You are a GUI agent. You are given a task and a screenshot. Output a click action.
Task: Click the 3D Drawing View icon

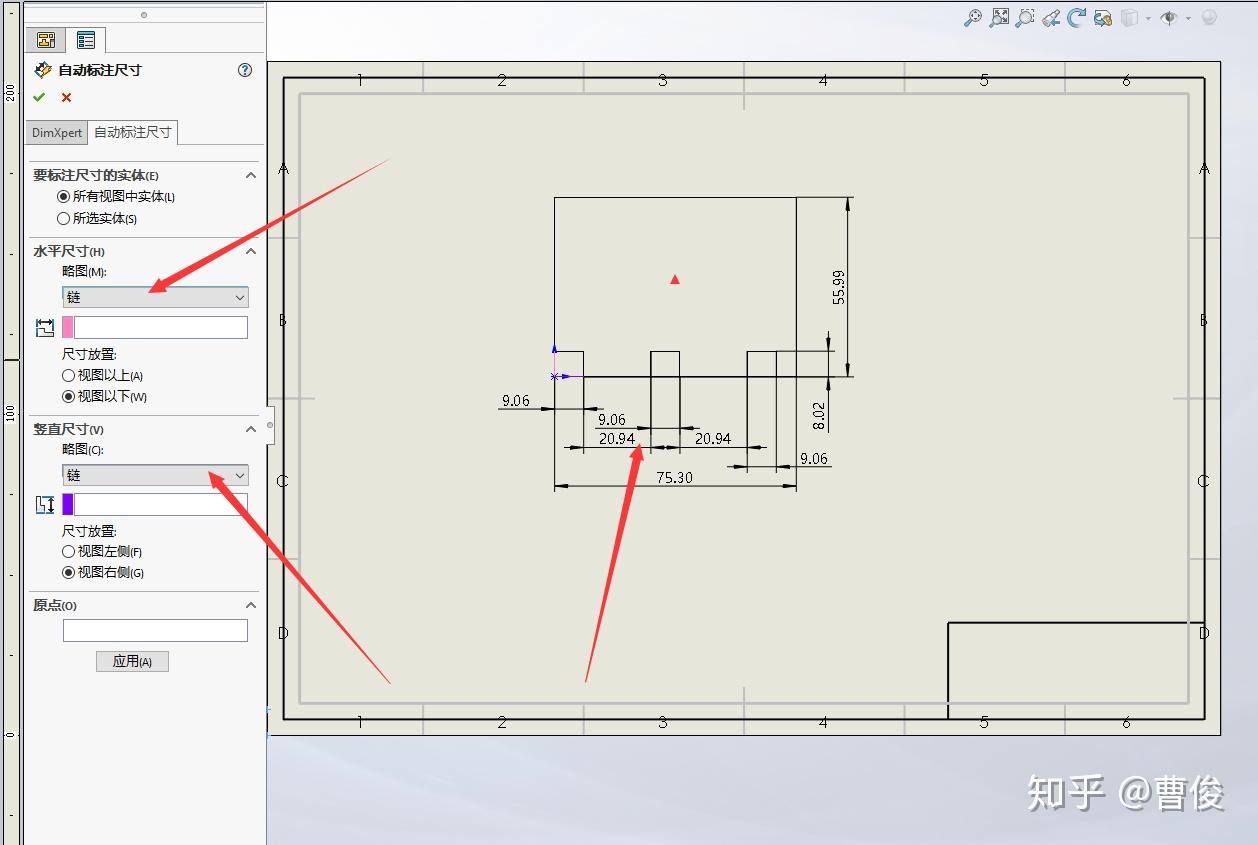pyautogui.click(x=1104, y=17)
